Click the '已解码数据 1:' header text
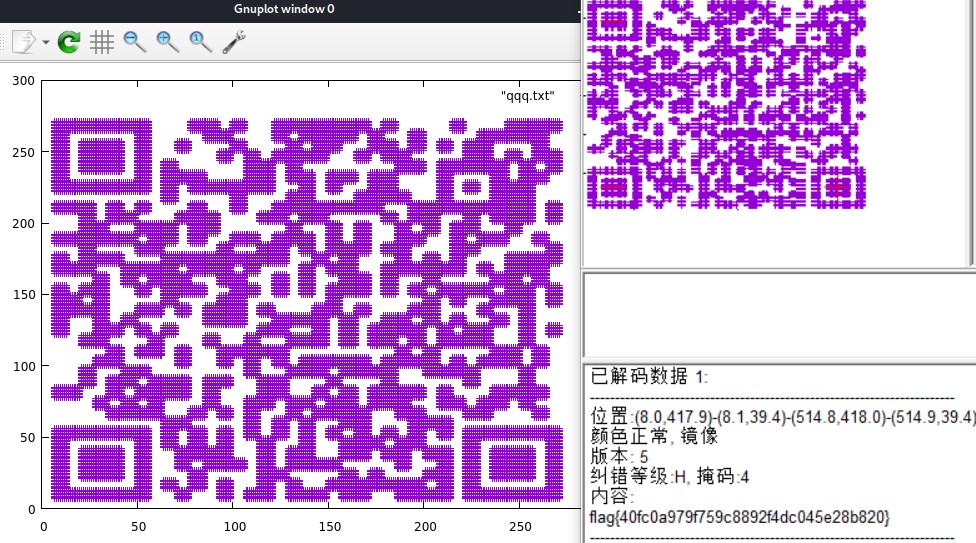The image size is (976, 543). (649, 377)
